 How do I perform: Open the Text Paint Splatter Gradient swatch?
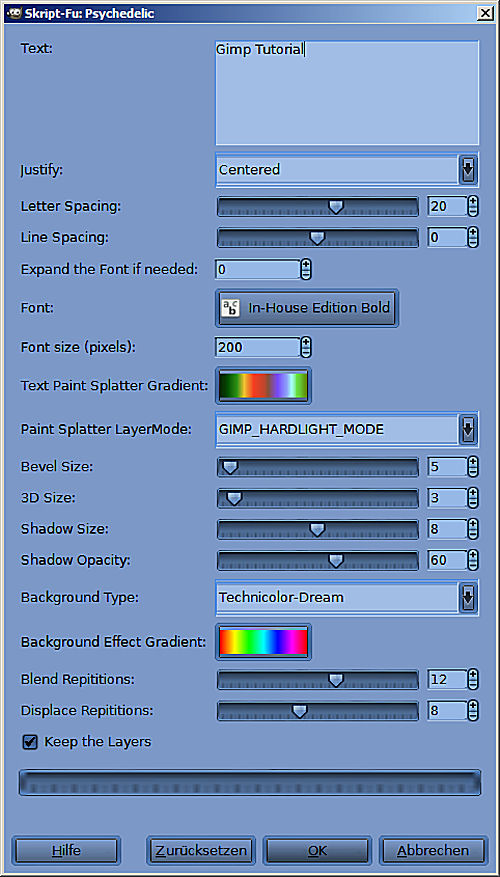[x=263, y=386]
